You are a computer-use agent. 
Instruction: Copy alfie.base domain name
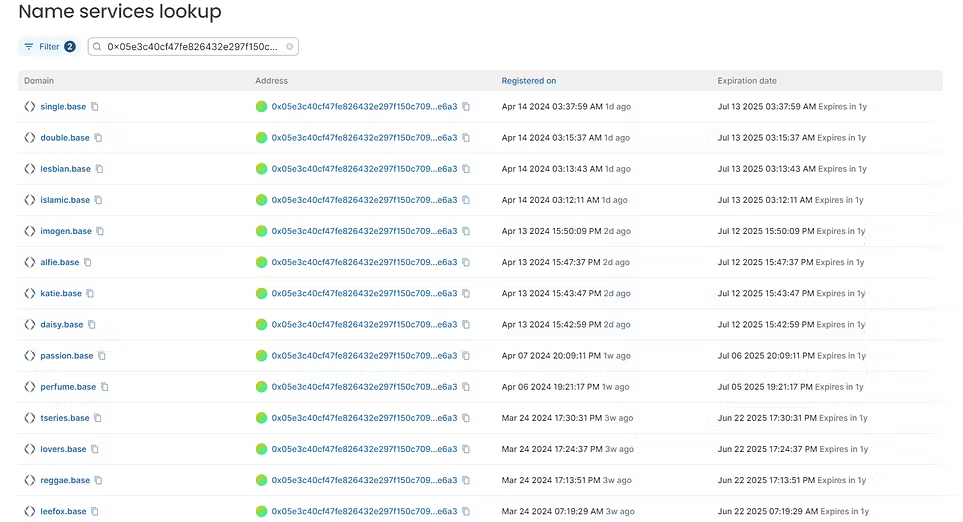pos(88,262)
